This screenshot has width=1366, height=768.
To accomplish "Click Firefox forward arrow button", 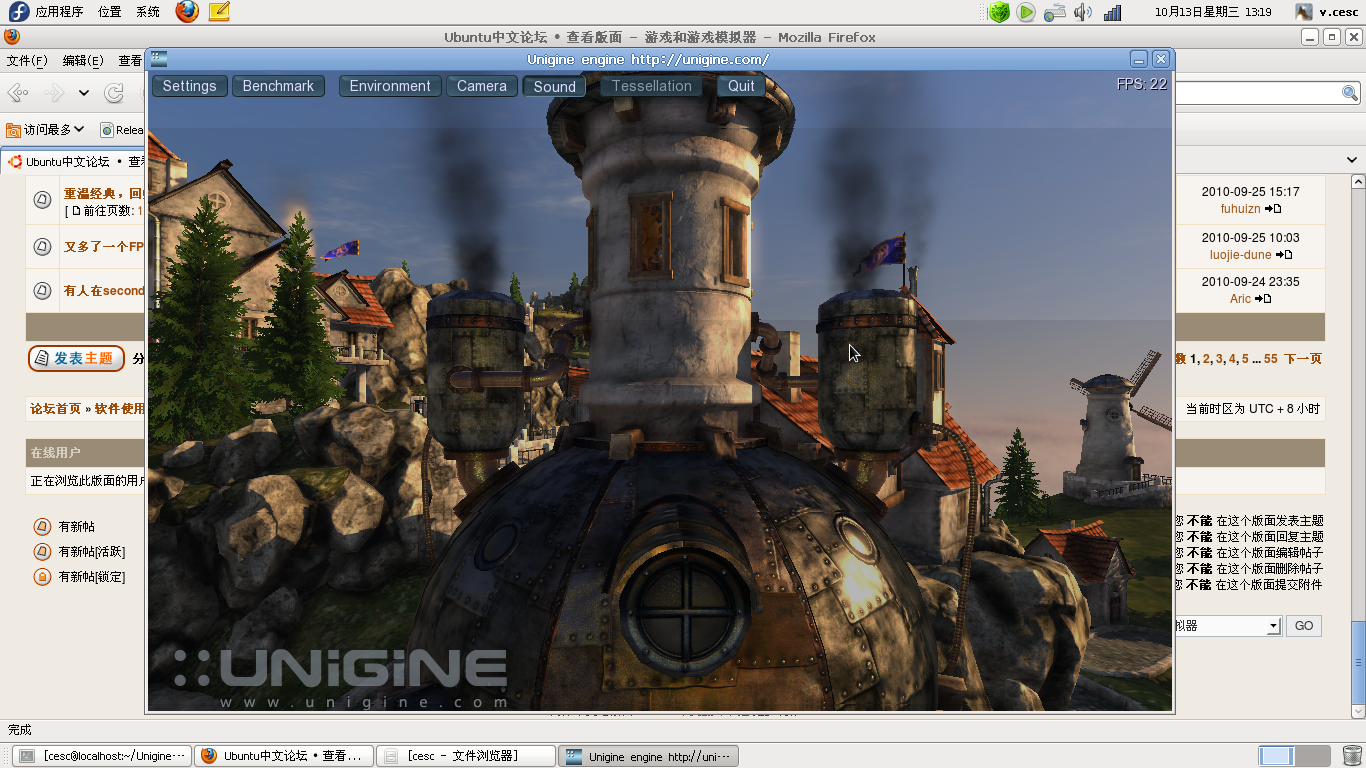I will [x=54, y=93].
